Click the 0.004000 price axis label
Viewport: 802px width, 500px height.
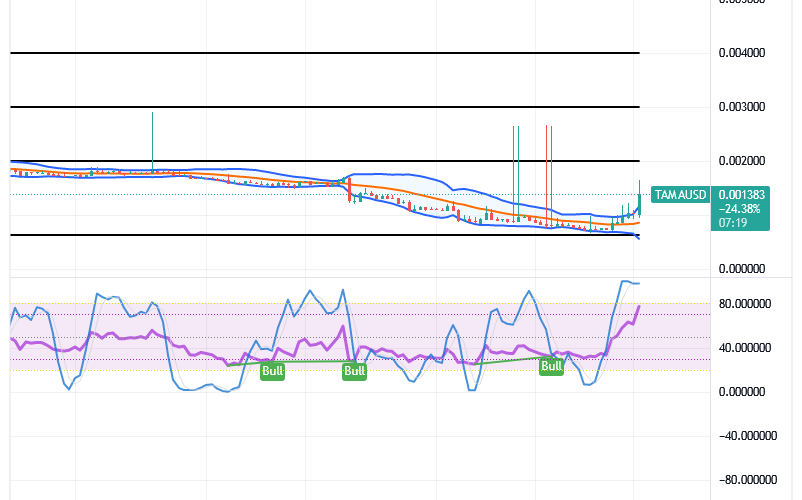(742, 53)
